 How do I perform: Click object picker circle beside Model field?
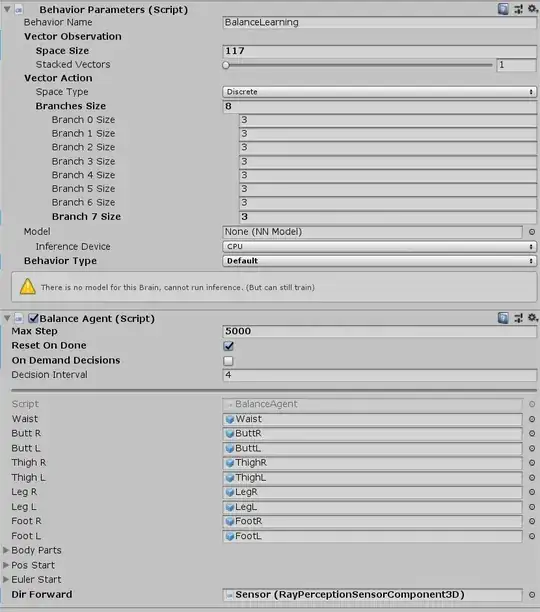(531, 232)
